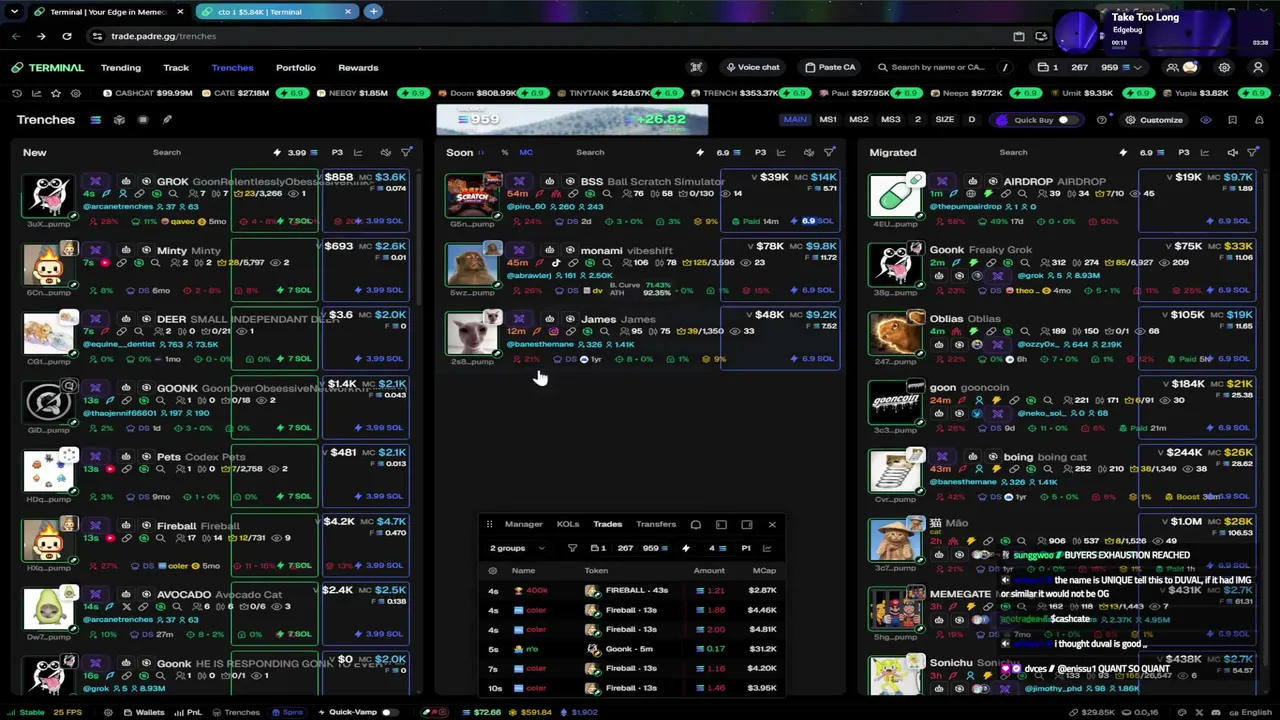1280x720 pixels.
Task: Open the user profile icon
Action: [1258, 67]
